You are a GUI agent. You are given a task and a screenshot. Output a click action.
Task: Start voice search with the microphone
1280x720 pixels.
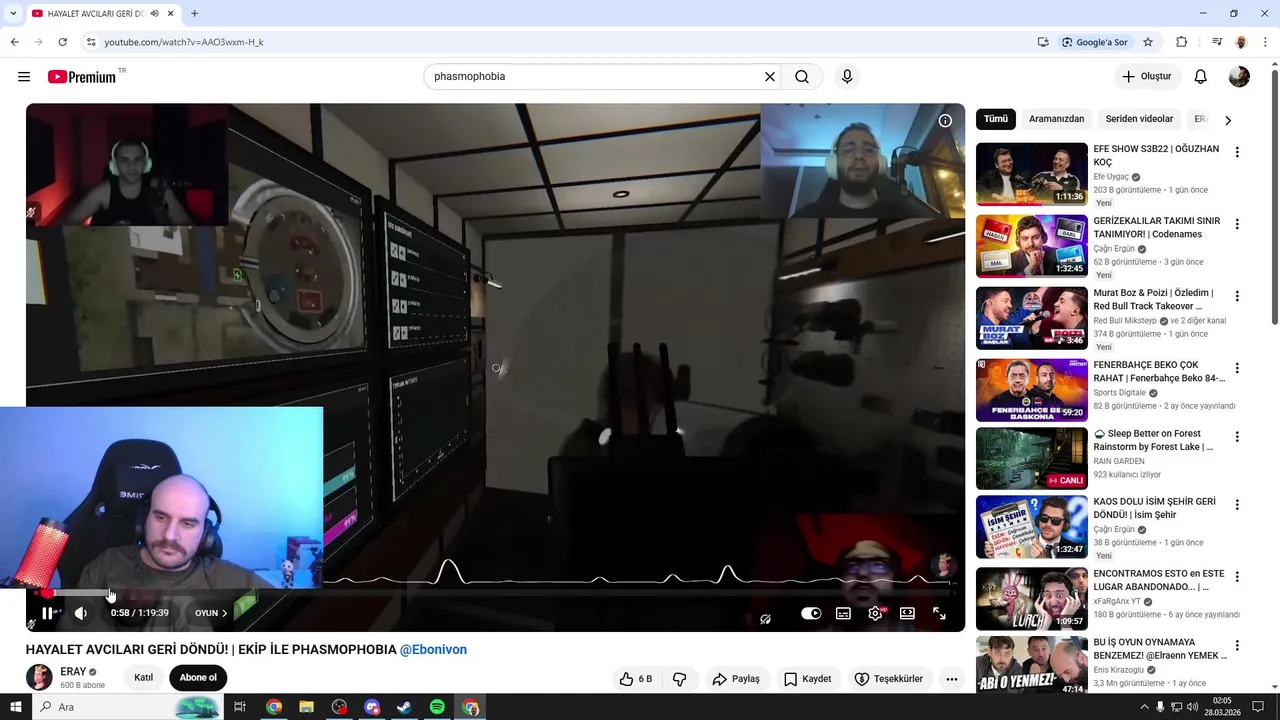pos(847,77)
